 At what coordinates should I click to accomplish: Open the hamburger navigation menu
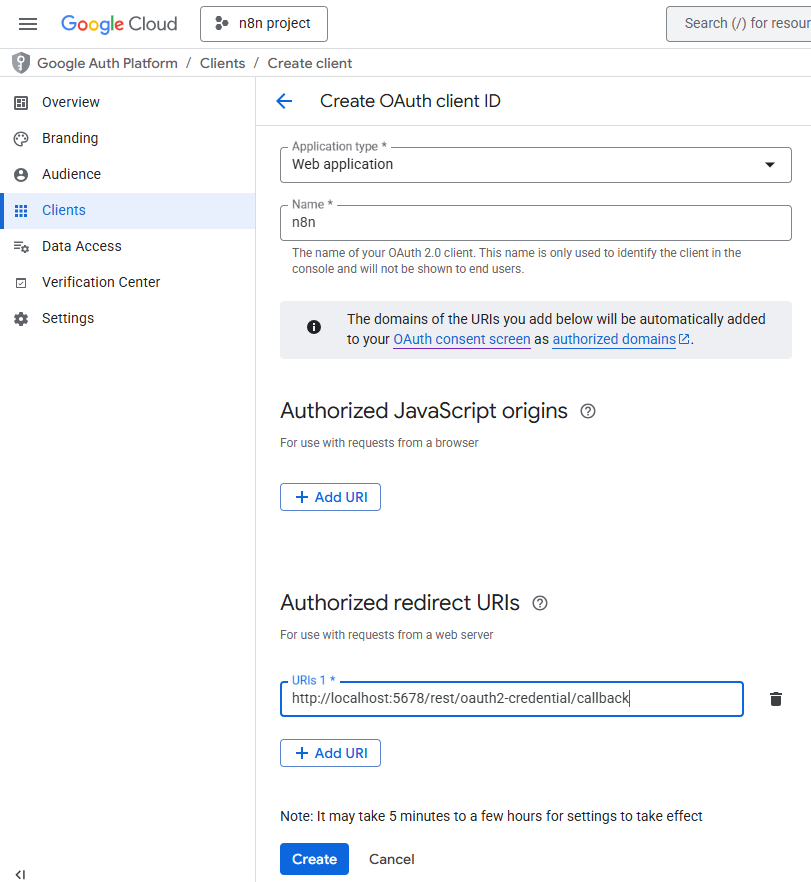pos(28,24)
